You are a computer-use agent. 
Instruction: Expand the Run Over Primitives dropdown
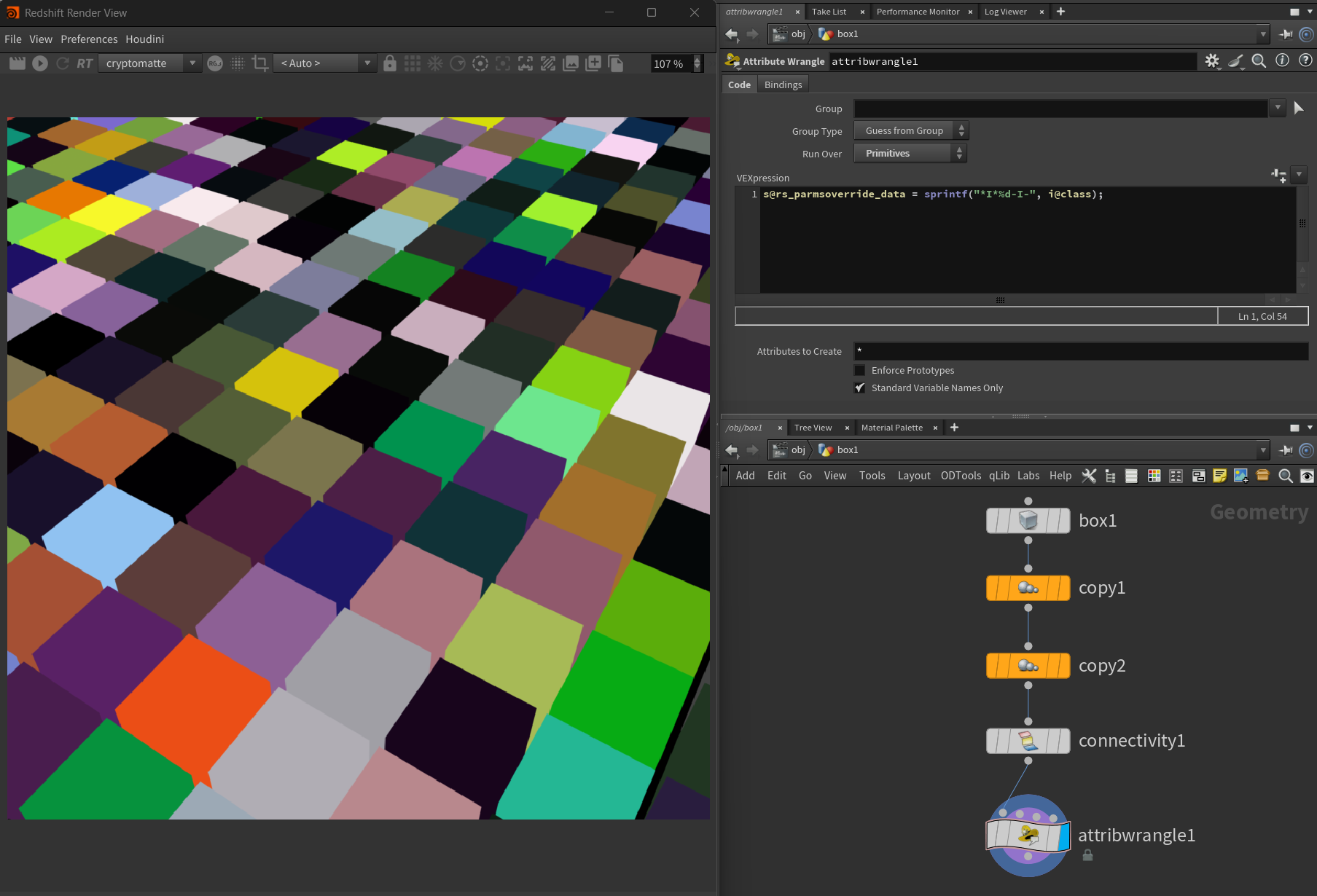(910, 153)
